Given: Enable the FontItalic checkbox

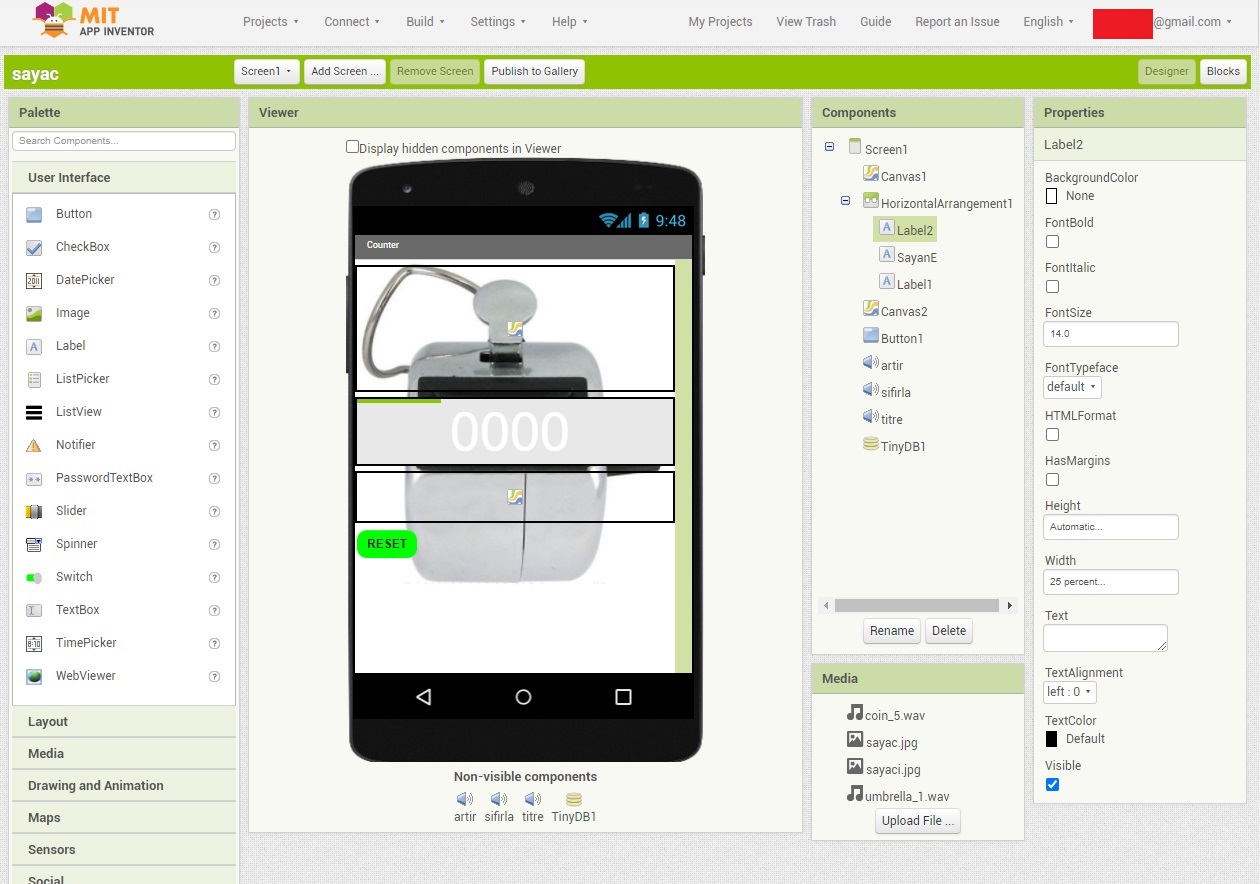Looking at the screenshot, I should [x=1052, y=286].
